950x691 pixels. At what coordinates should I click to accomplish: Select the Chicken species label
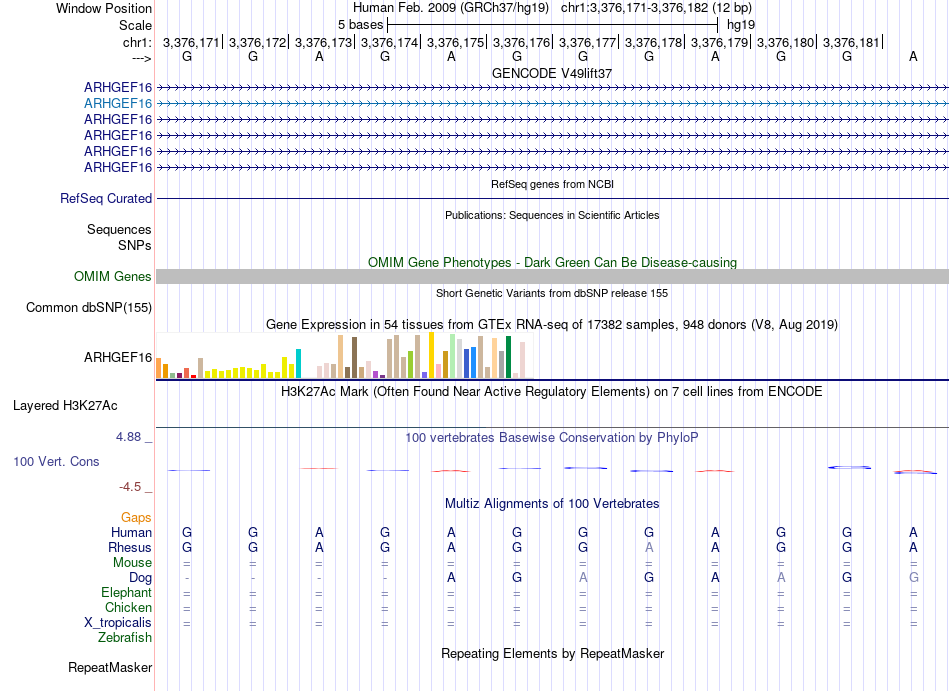coord(128,607)
